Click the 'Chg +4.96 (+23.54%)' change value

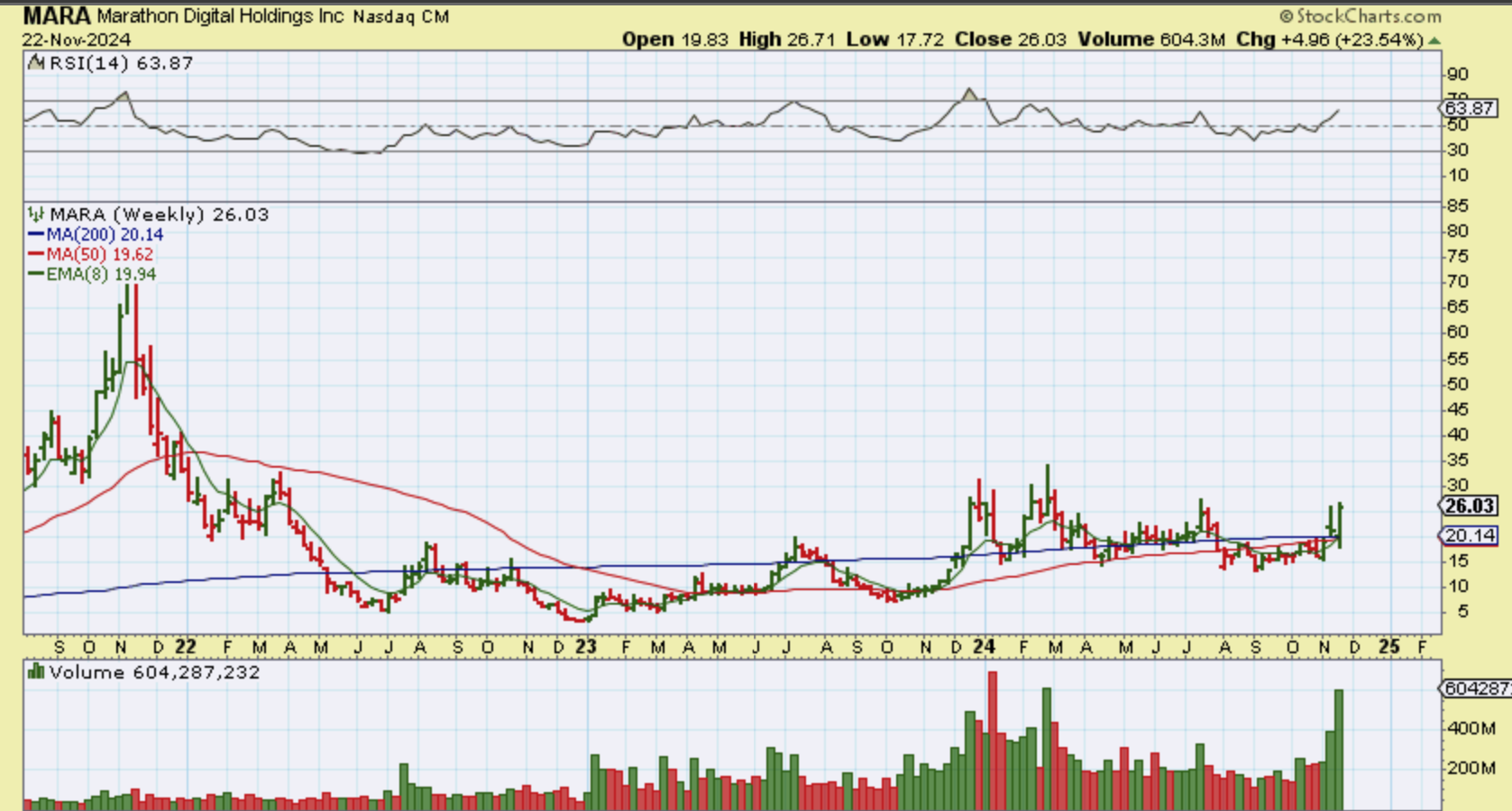[1330, 40]
